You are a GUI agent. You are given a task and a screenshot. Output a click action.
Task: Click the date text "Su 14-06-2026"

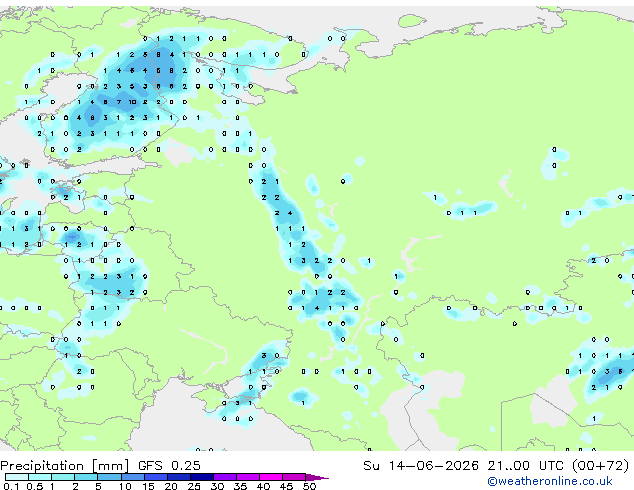pyautogui.click(x=421, y=466)
